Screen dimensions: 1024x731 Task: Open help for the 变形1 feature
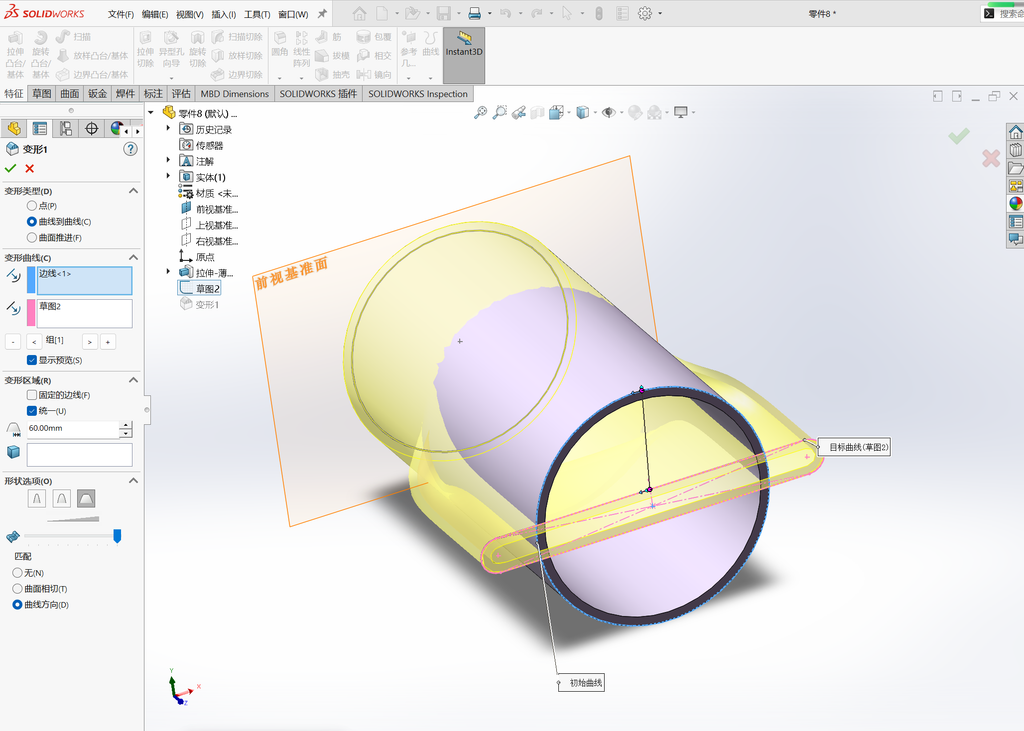click(131, 149)
